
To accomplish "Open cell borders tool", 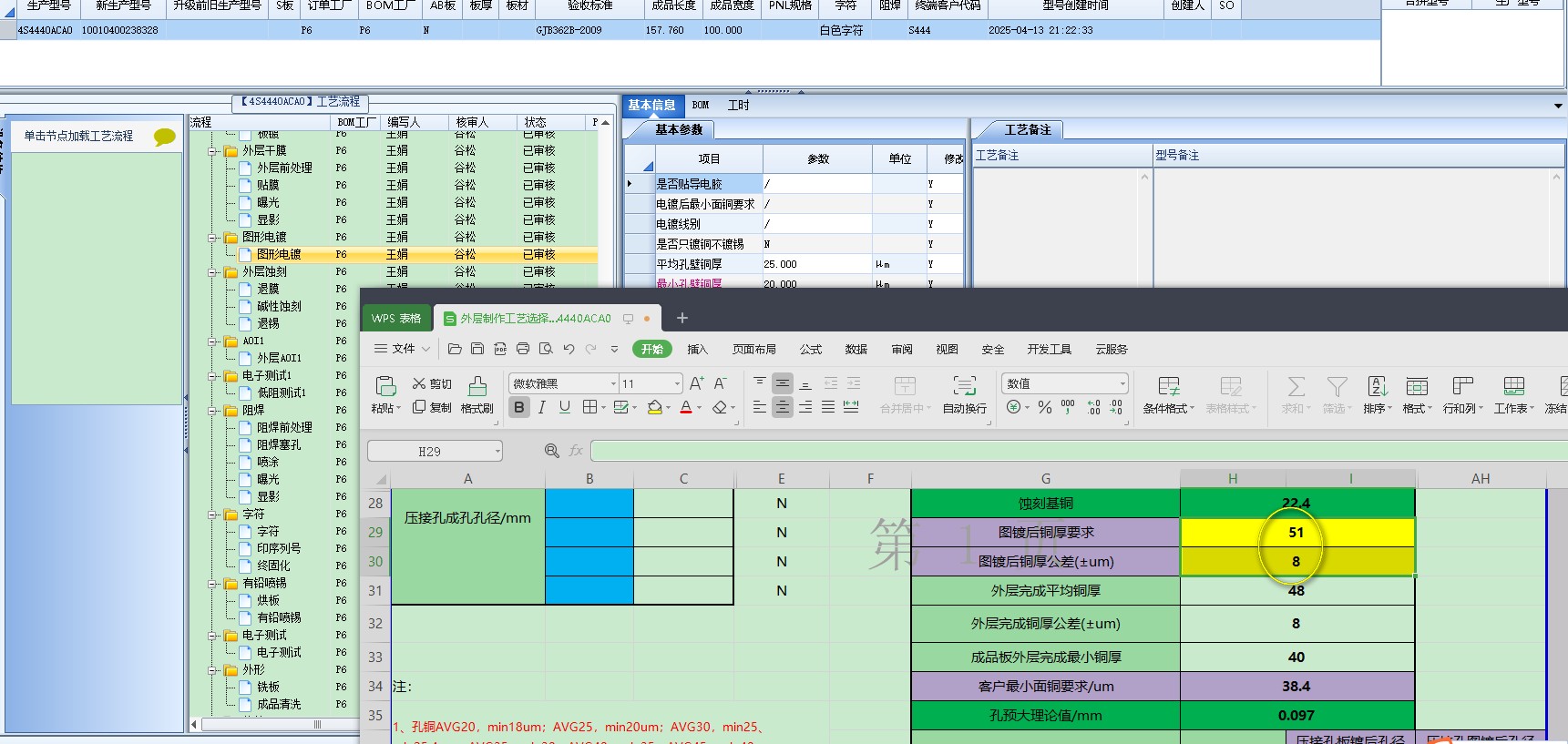I will tap(589, 407).
